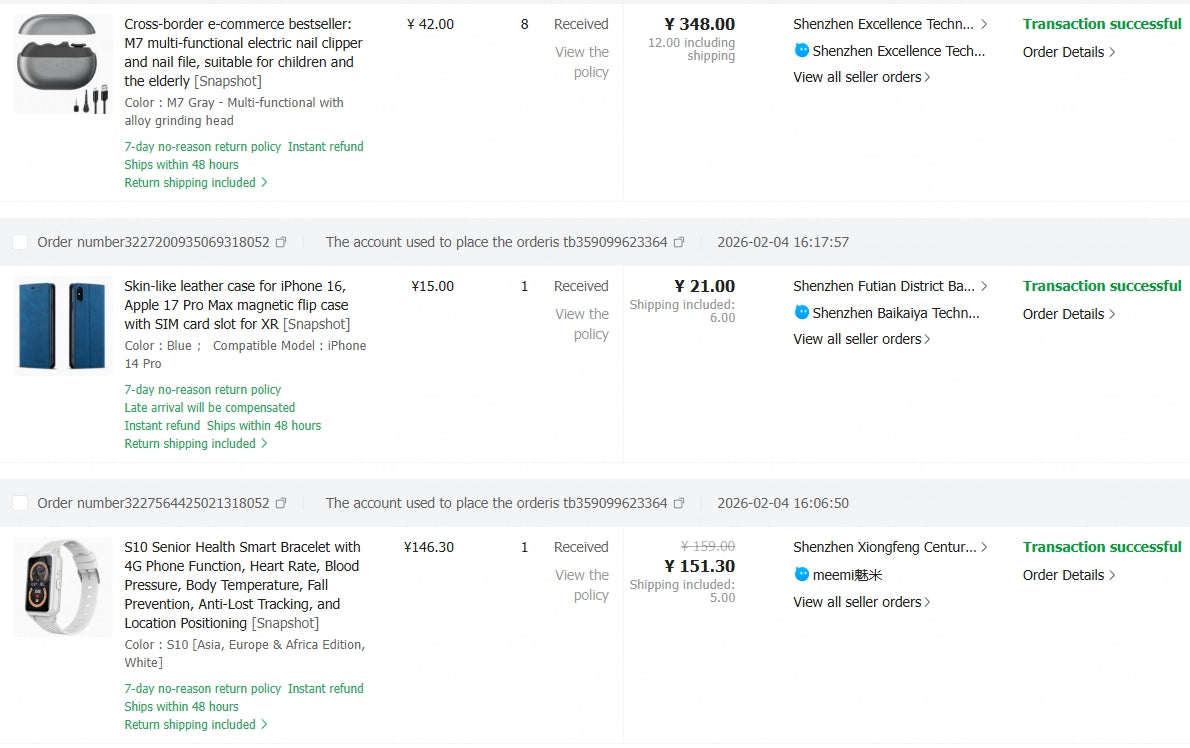Copy account name on the 16:17:57 order
Image resolution: width=1190 pixels, height=748 pixels.
click(679, 242)
